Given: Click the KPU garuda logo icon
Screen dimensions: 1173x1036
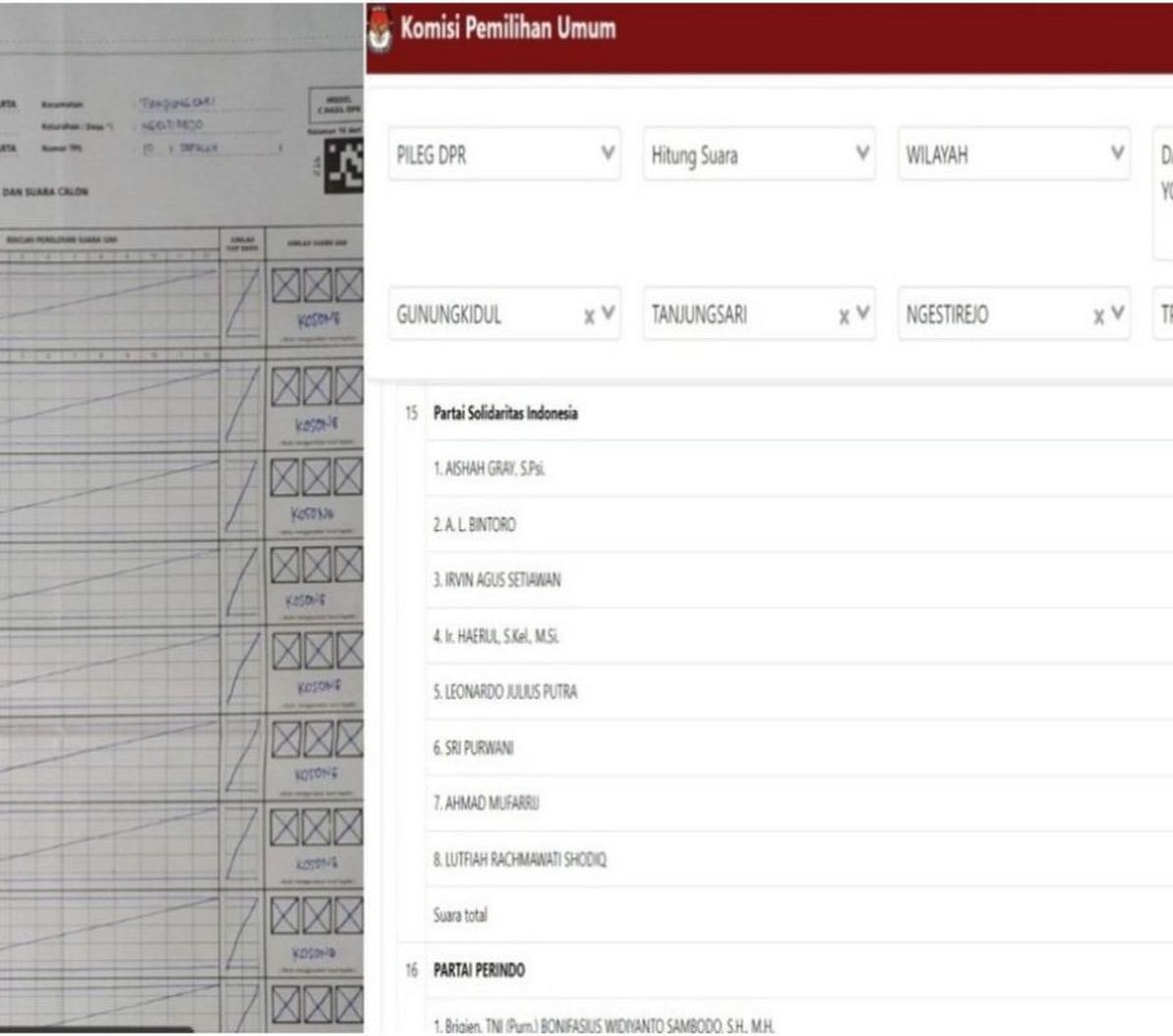Looking at the screenshot, I should tap(378, 29).
